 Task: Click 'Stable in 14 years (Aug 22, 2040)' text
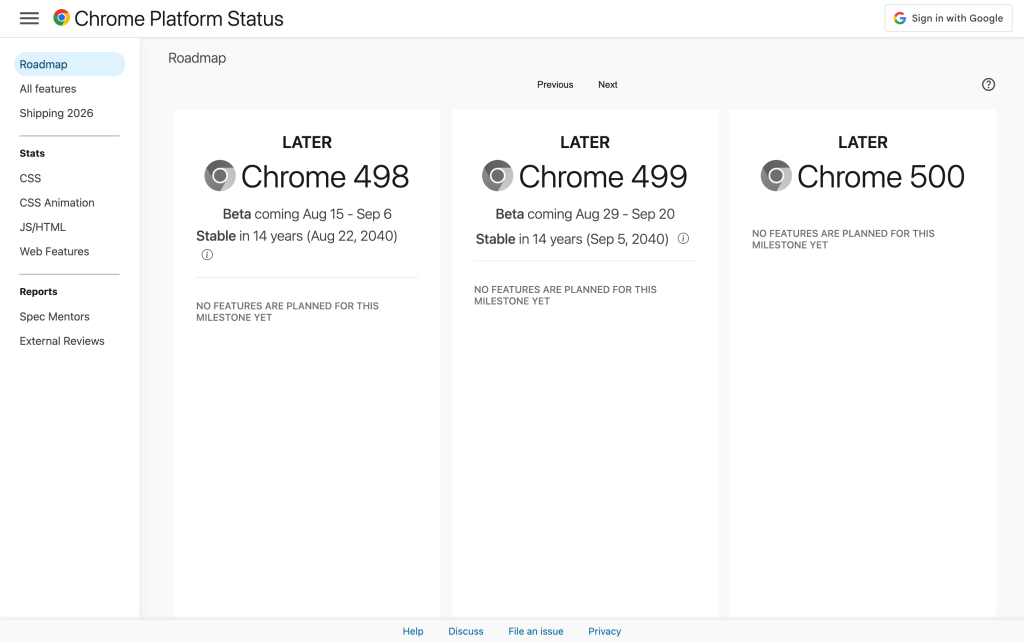[x=296, y=236]
